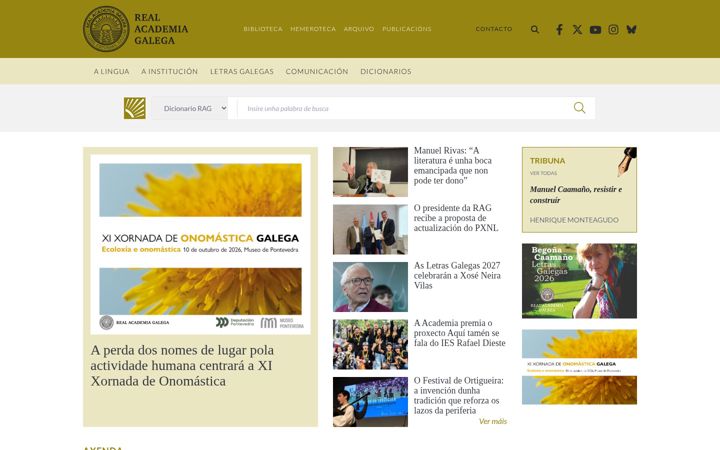
Task: Open the Tribuna section heading
Action: [x=547, y=161]
